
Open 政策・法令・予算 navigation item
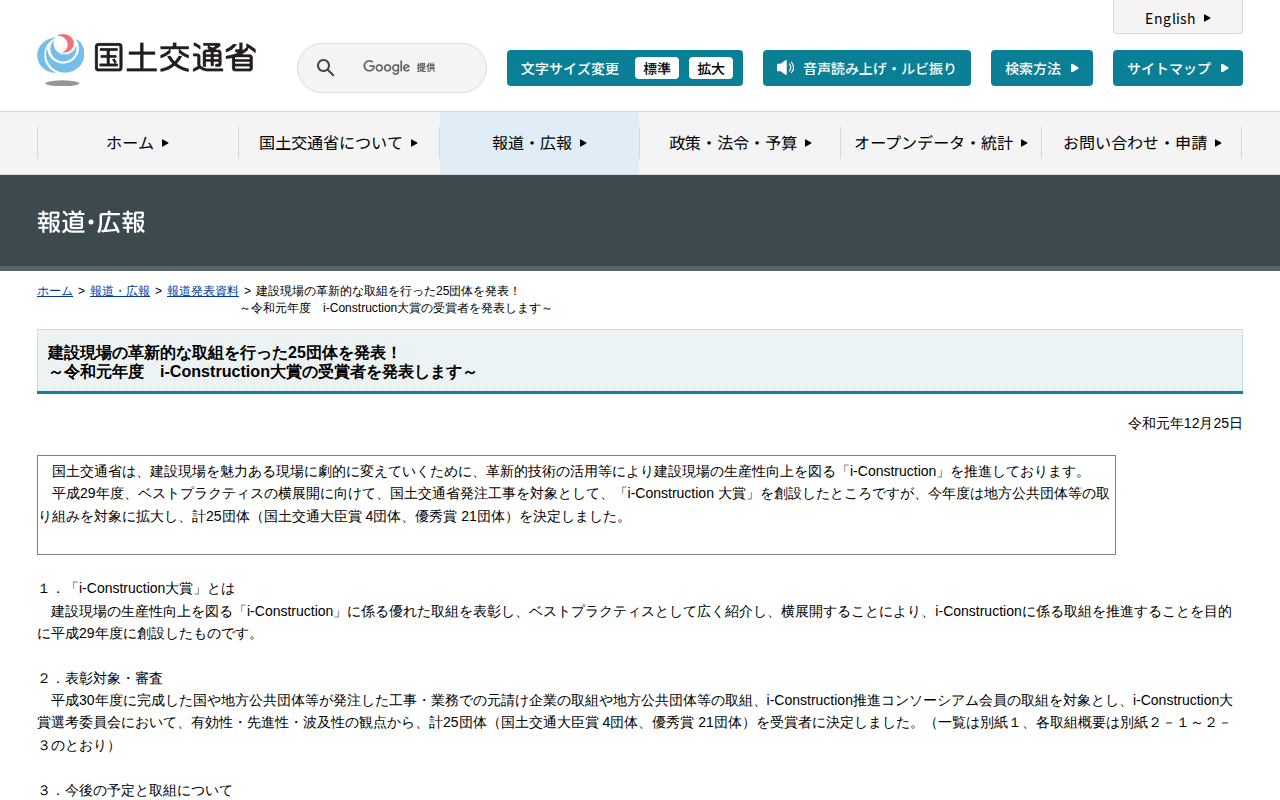pos(740,143)
